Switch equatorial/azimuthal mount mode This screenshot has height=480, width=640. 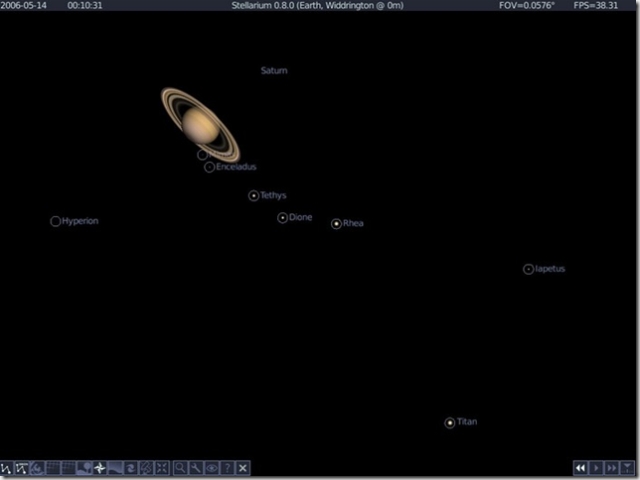147,468
